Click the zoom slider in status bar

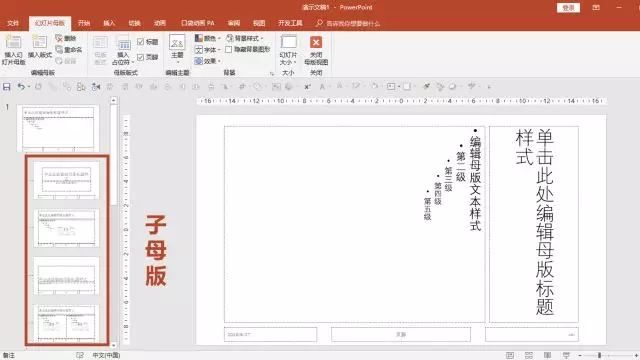[x=599, y=356]
